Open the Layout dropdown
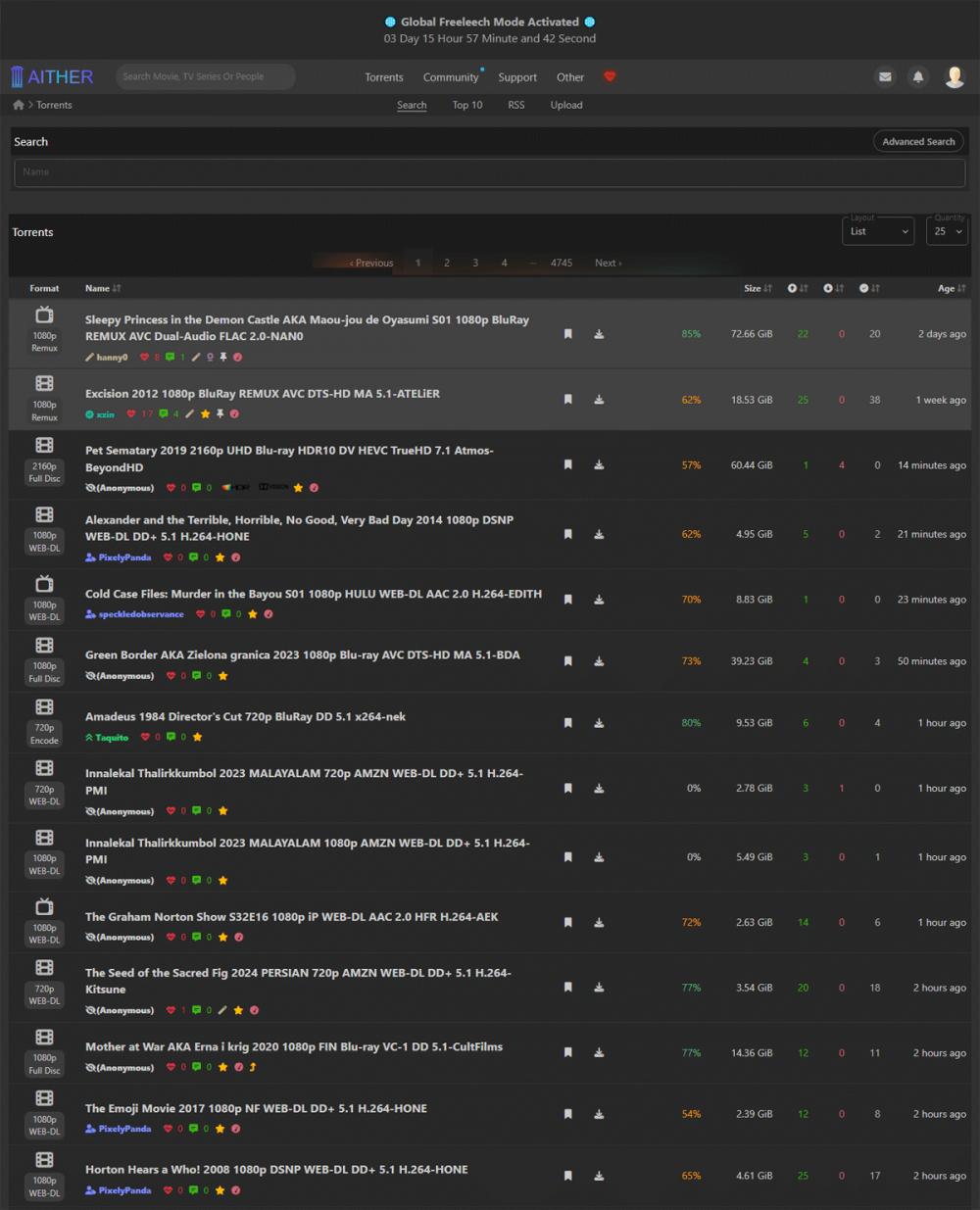The height and width of the screenshot is (1210, 980). (x=878, y=232)
